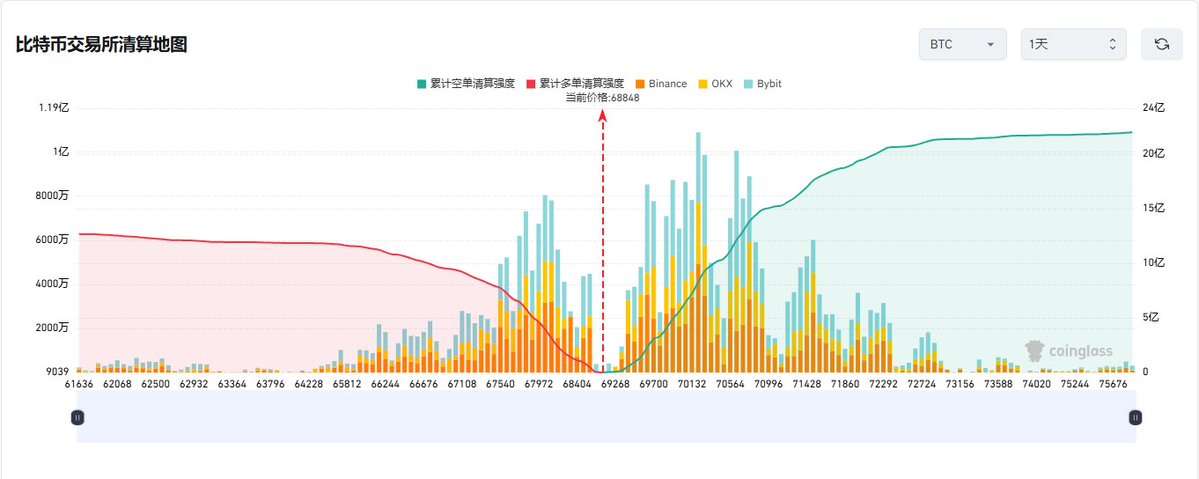
Task: Open the 1天 time range selector
Action: tap(1074, 44)
